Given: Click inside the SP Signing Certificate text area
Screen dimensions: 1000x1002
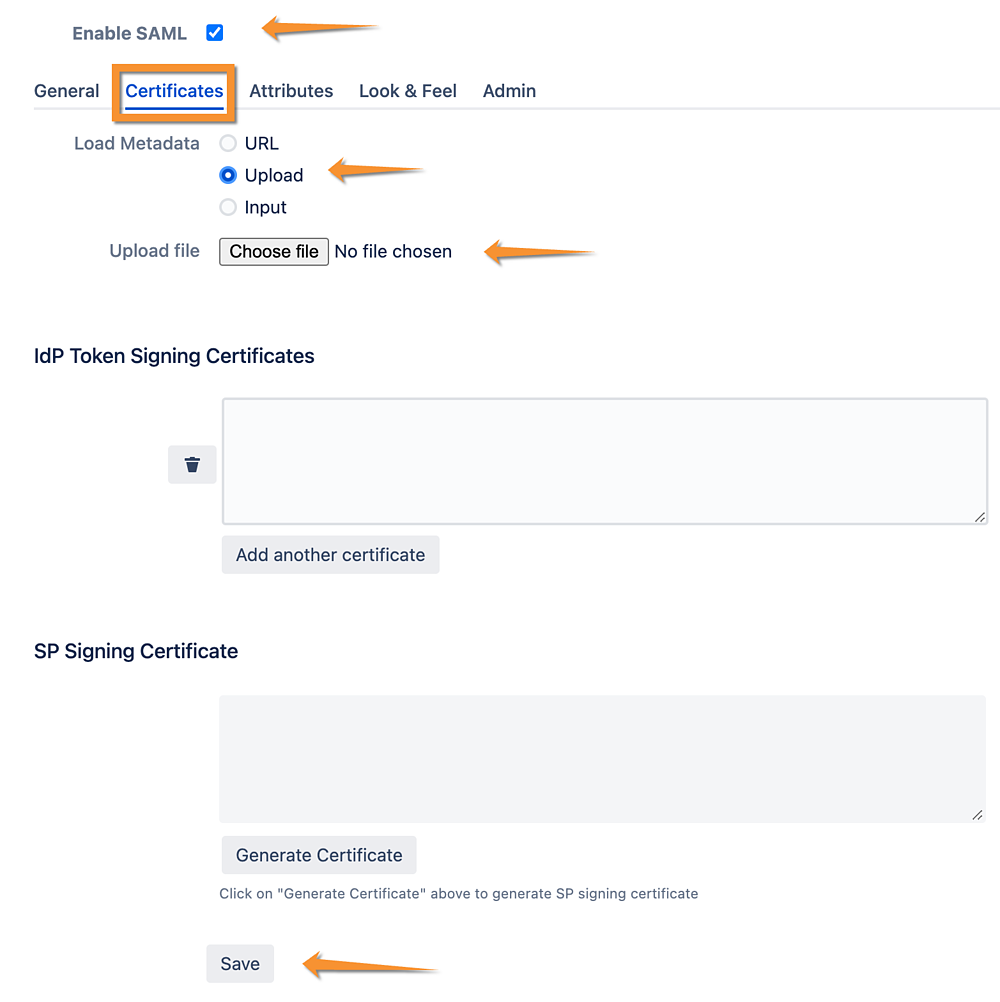Looking at the screenshot, I should (x=603, y=759).
